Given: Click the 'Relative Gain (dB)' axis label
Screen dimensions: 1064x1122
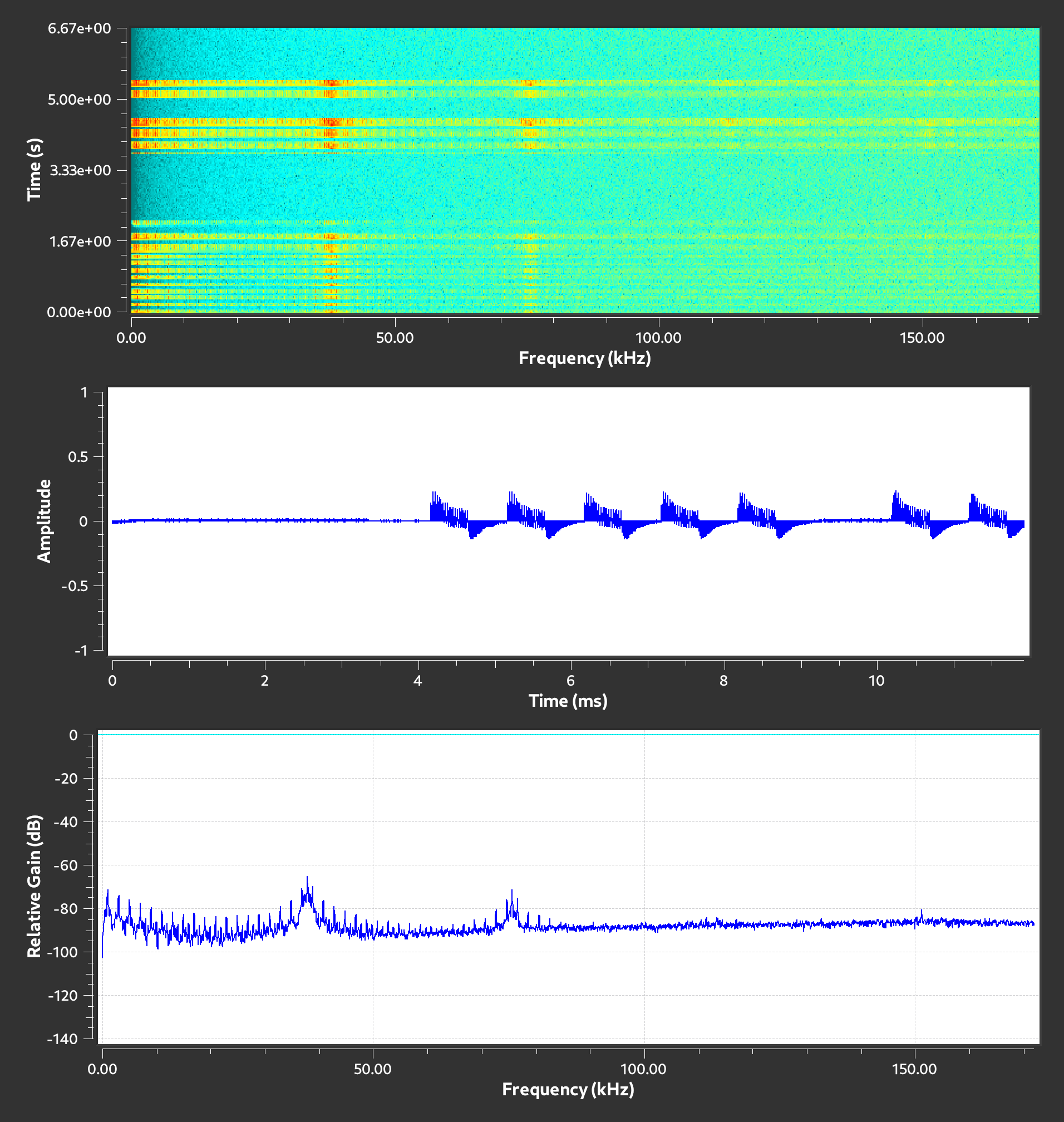Looking at the screenshot, I should 35,886.
